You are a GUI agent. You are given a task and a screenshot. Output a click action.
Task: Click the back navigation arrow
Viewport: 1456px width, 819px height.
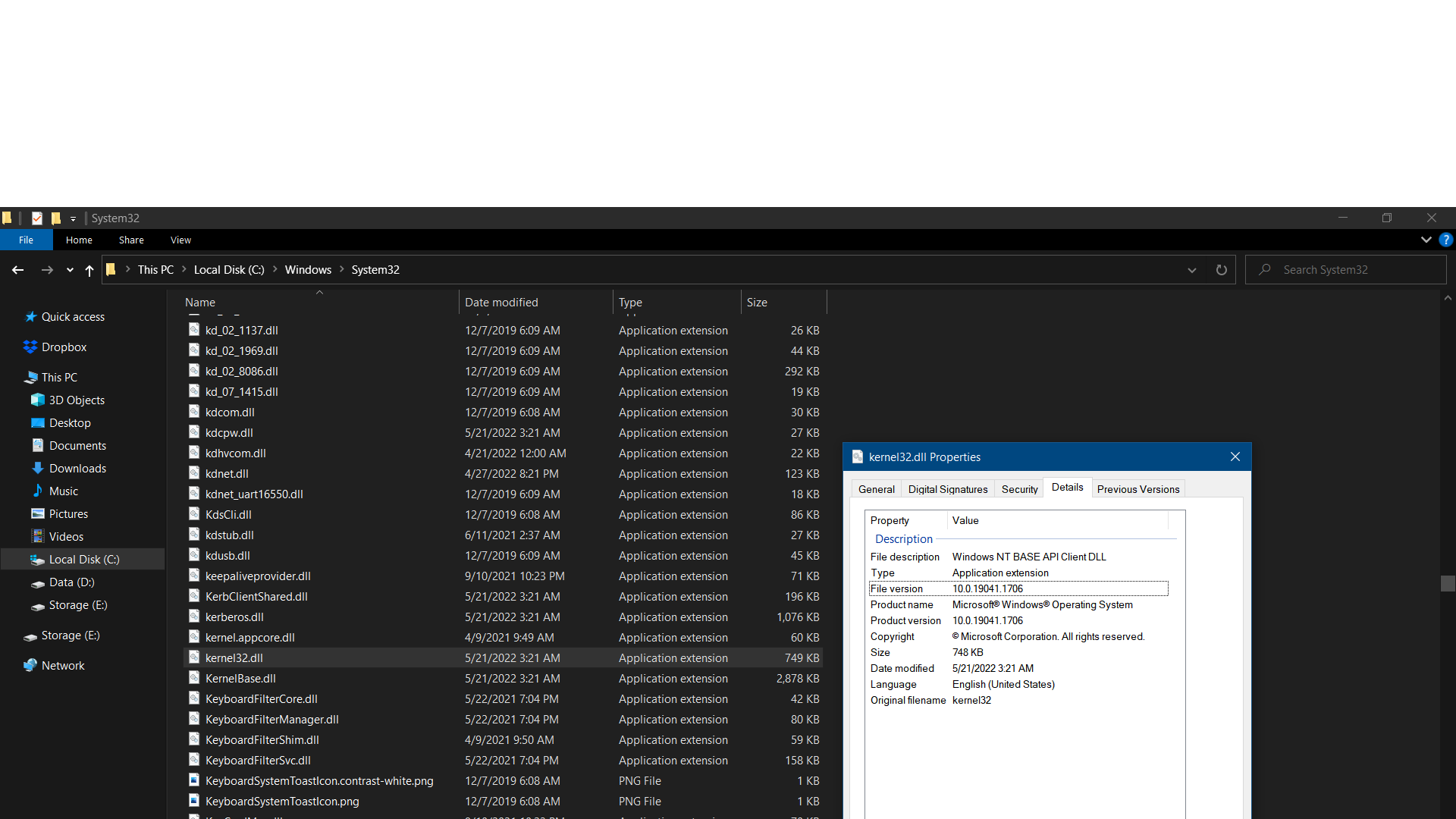coord(18,269)
